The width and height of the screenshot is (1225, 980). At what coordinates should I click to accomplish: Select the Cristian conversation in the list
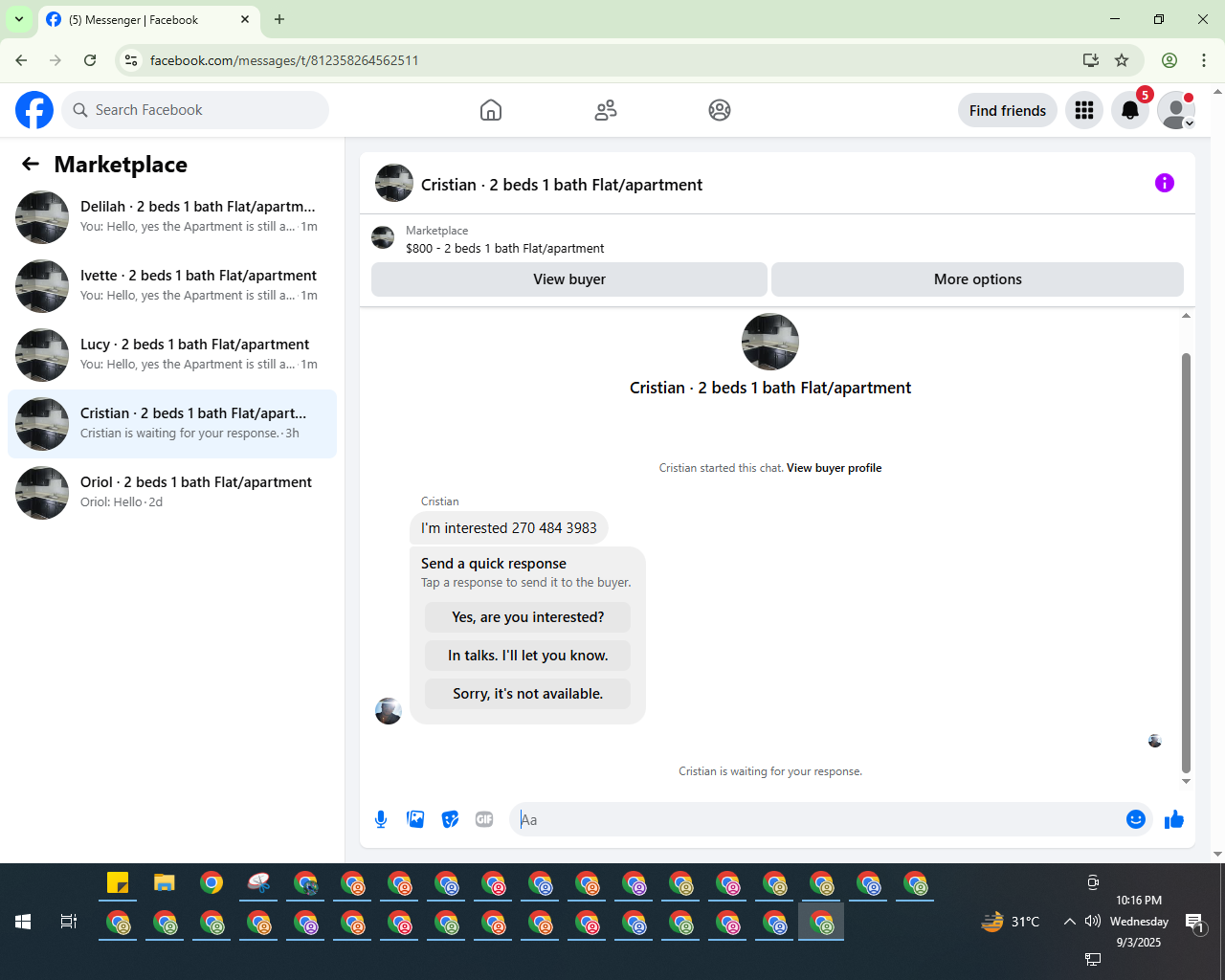(x=172, y=424)
